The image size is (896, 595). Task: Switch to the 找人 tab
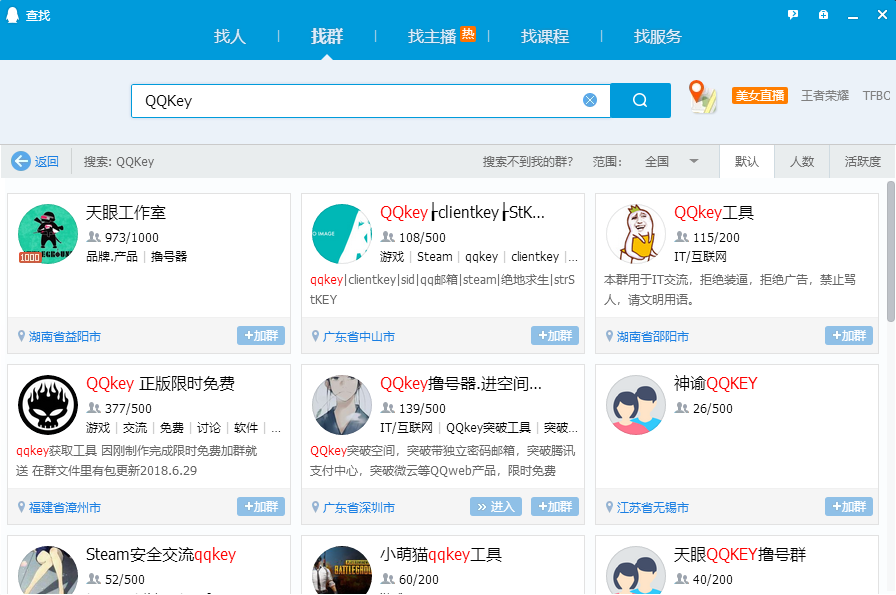[230, 37]
